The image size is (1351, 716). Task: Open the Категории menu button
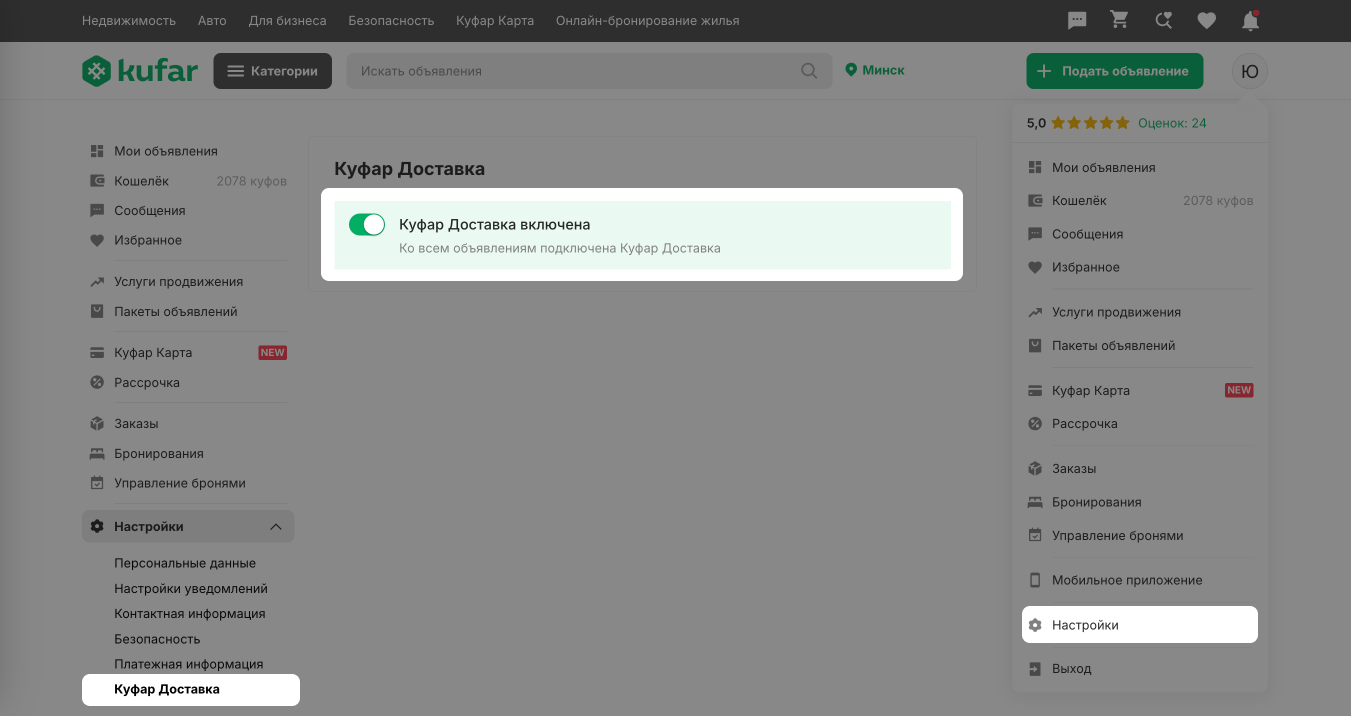click(272, 71)
